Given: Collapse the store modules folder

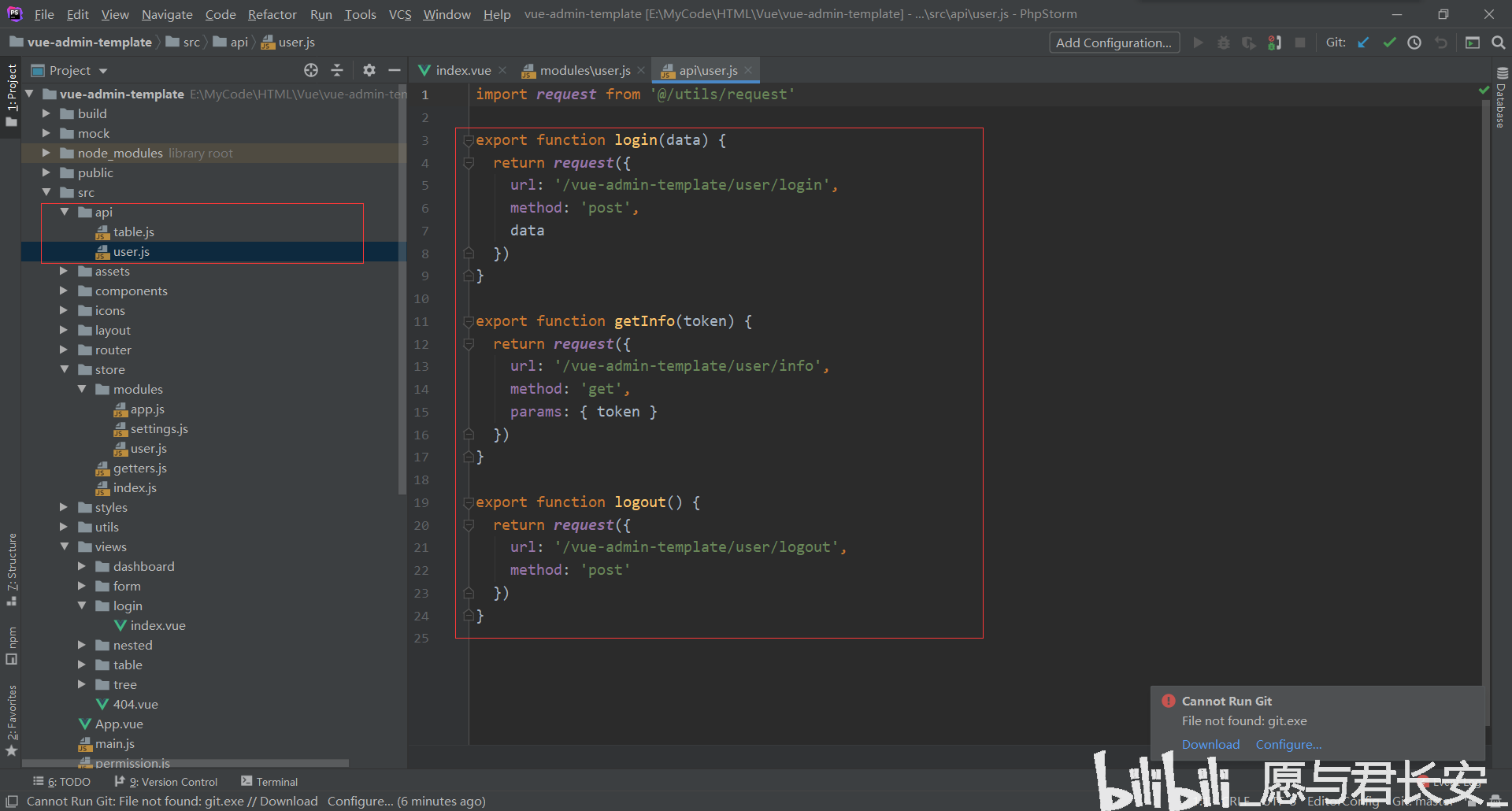Looking at the screenshot, I should tap(82, 389).
